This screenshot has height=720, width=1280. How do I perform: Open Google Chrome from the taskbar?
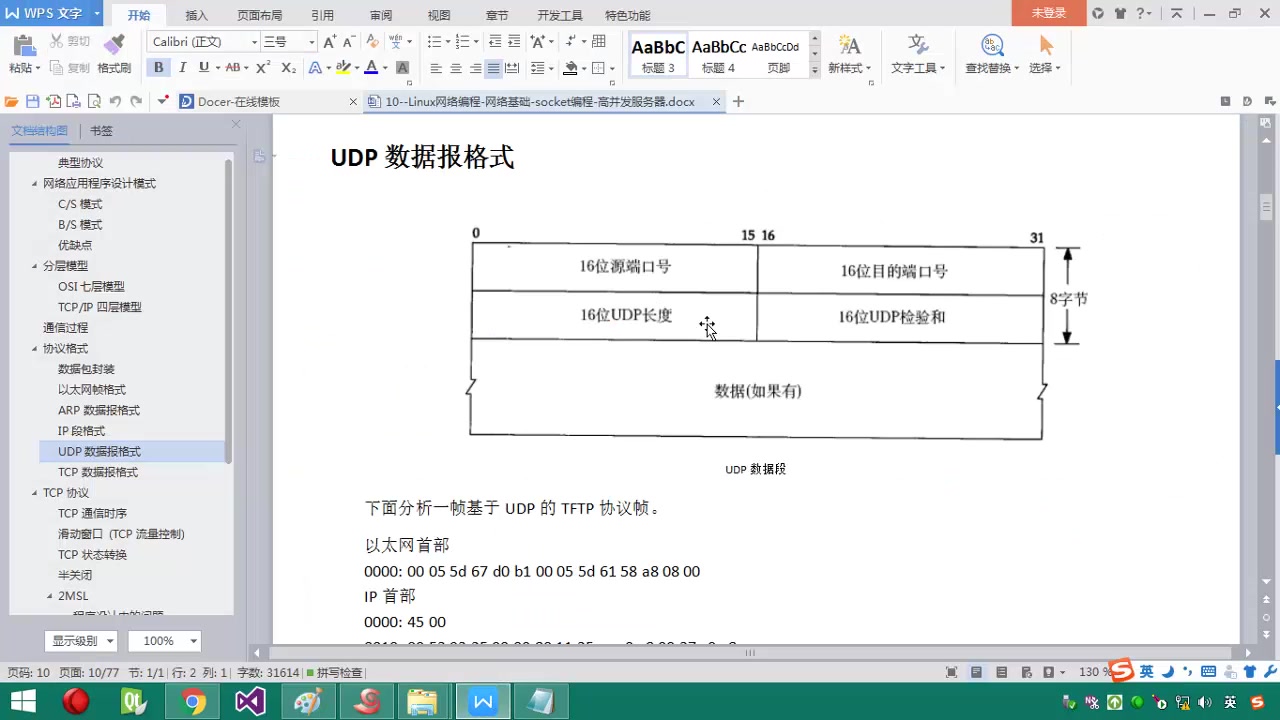click(x=193, y=701)
